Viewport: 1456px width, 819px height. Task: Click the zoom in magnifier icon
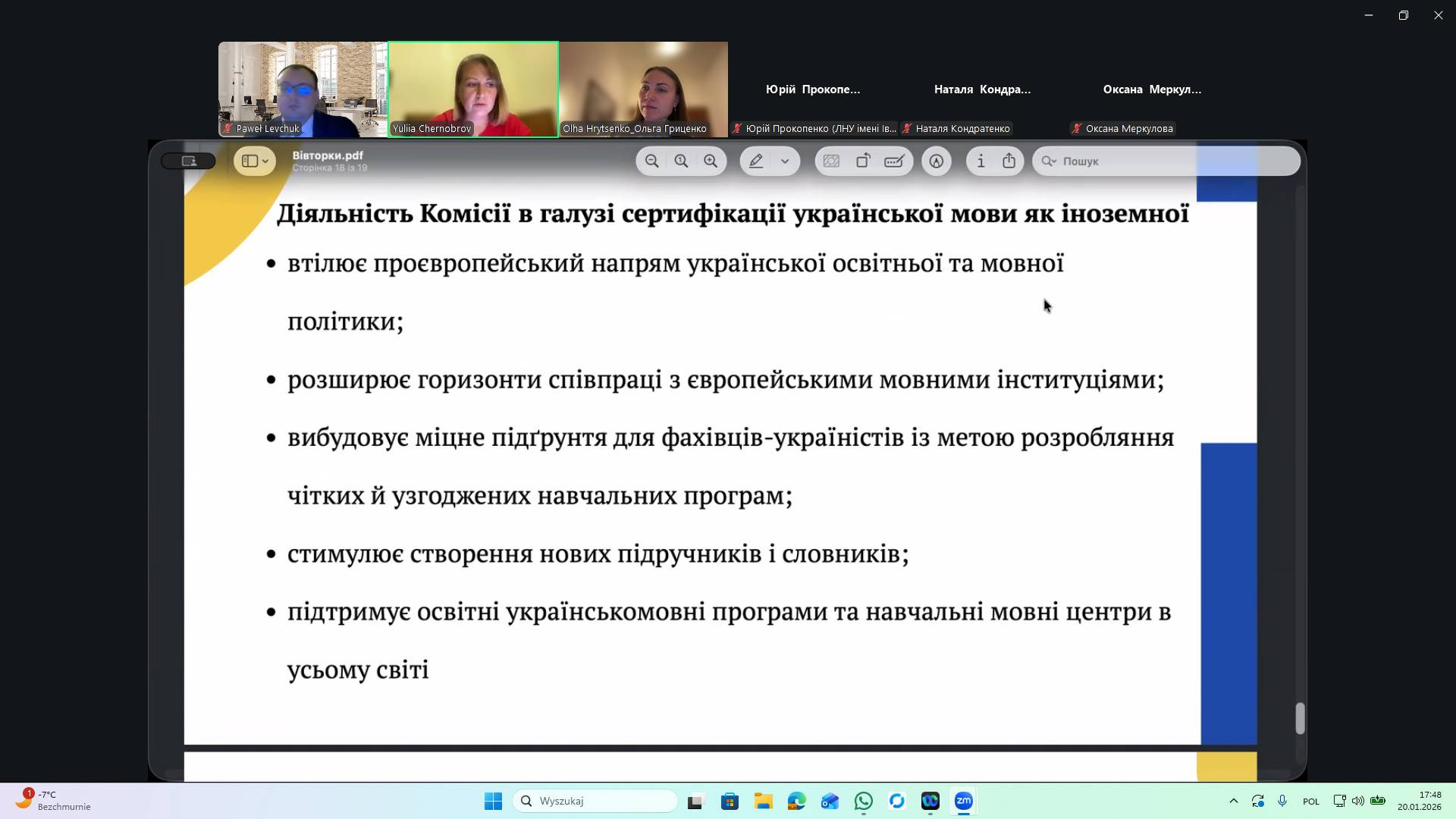point(711,161)
